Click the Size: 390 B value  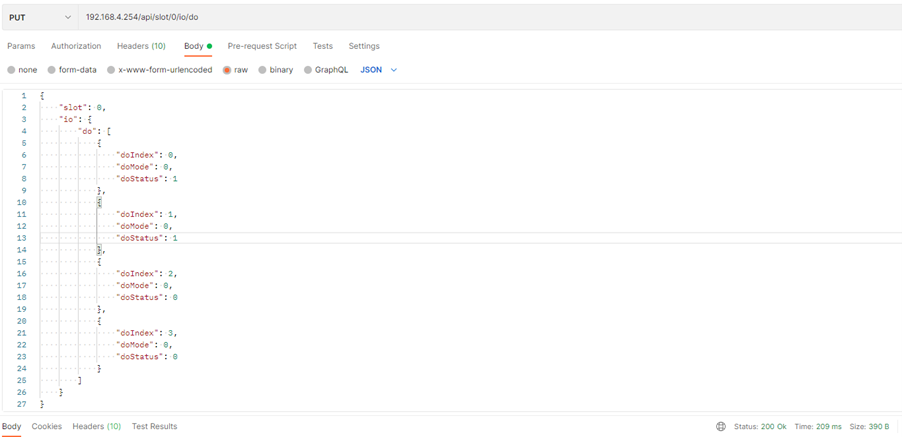click(x=869, y=427)
